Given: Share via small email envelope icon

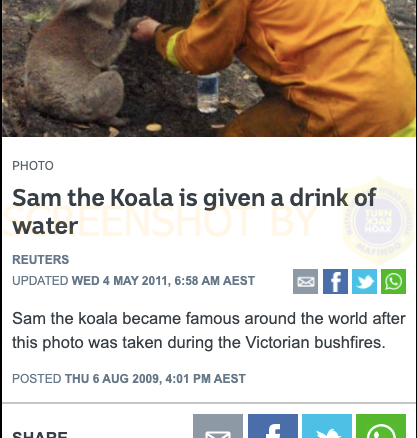Looking at the screenshot, I should pos(305,281).
